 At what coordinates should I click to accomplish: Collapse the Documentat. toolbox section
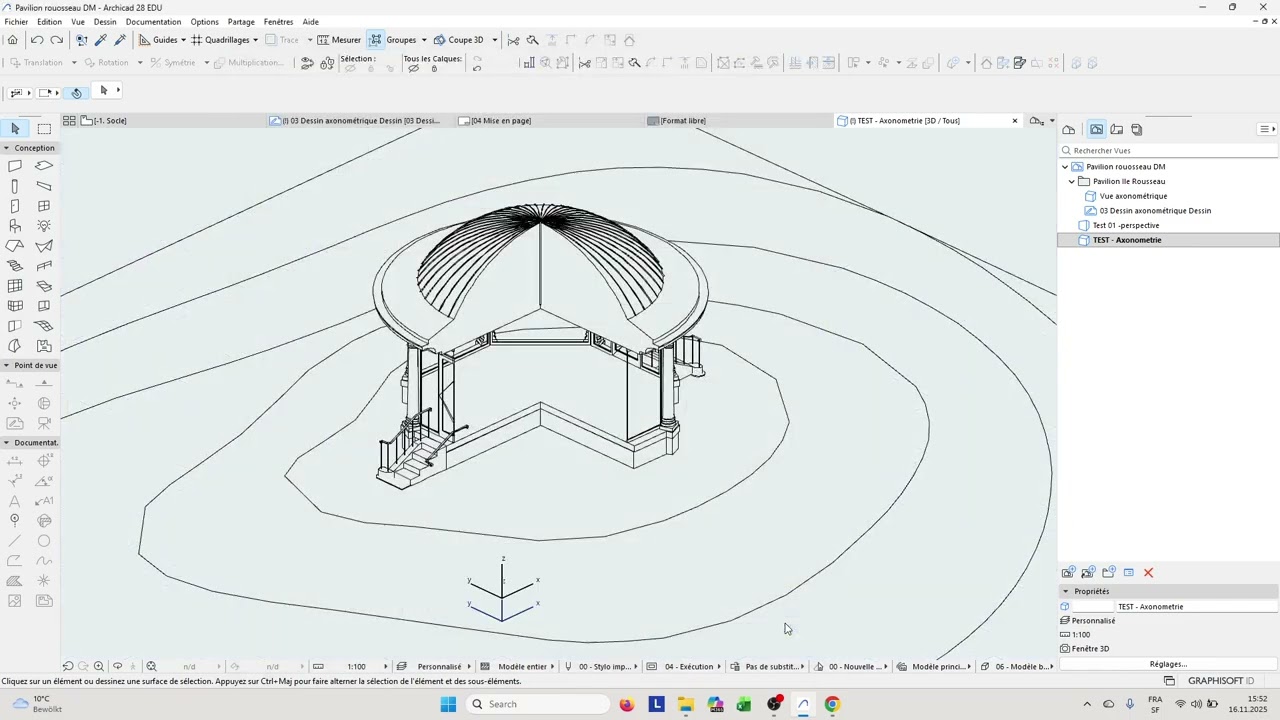tap(6, 442)
